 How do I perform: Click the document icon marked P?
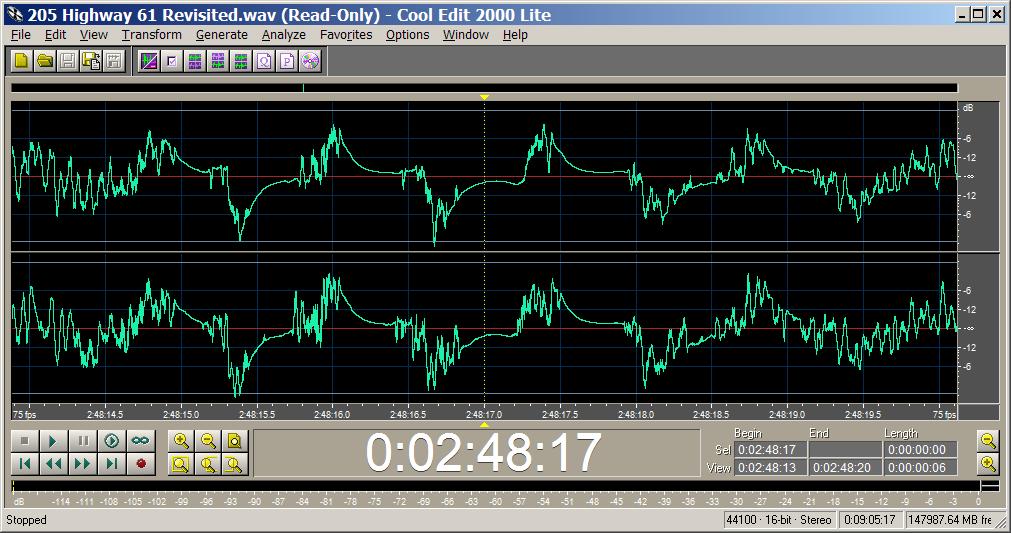(x=287, y=61)
